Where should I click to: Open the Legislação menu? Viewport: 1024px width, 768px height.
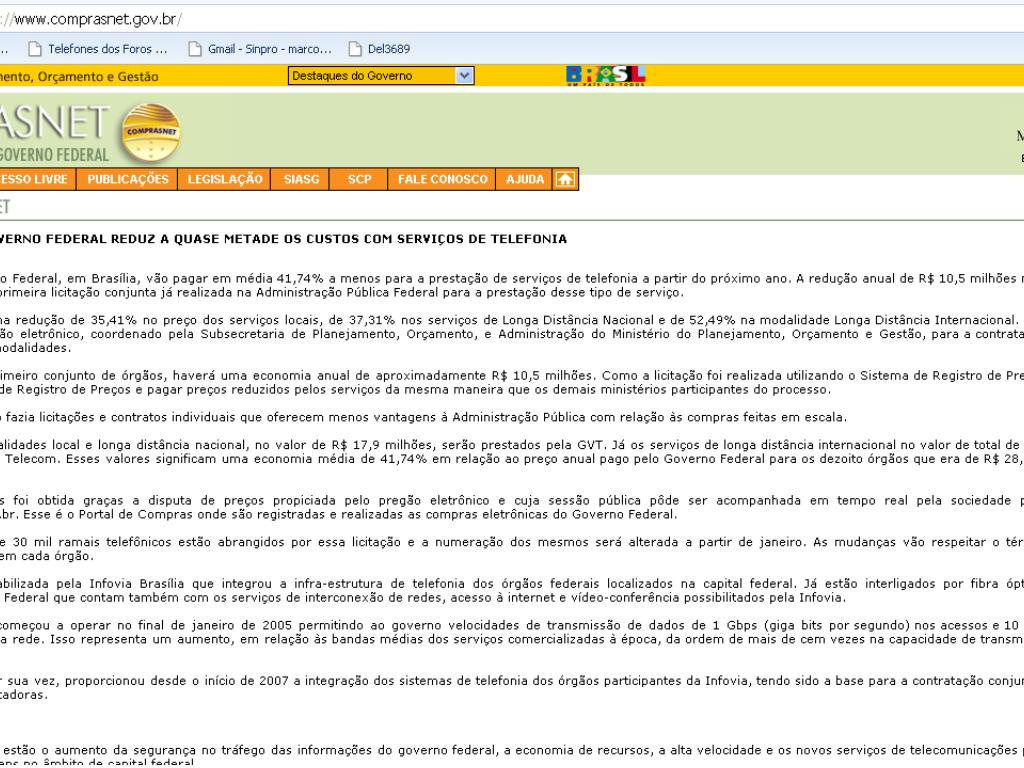click(x=225, y=180)
